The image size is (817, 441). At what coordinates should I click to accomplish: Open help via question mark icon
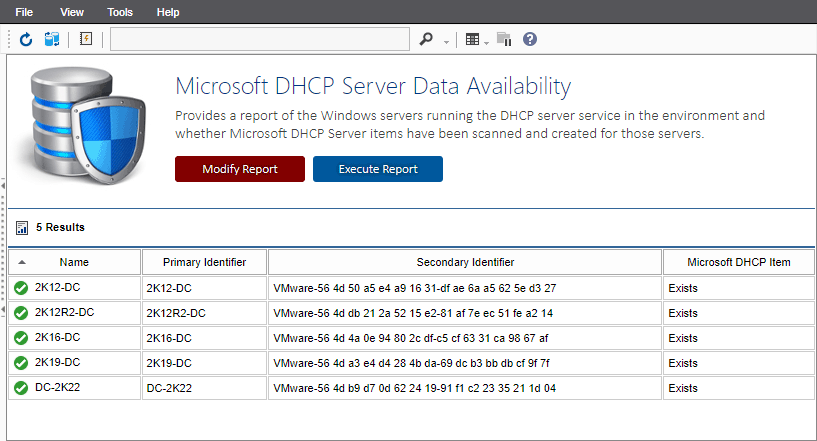pos(530,39)
